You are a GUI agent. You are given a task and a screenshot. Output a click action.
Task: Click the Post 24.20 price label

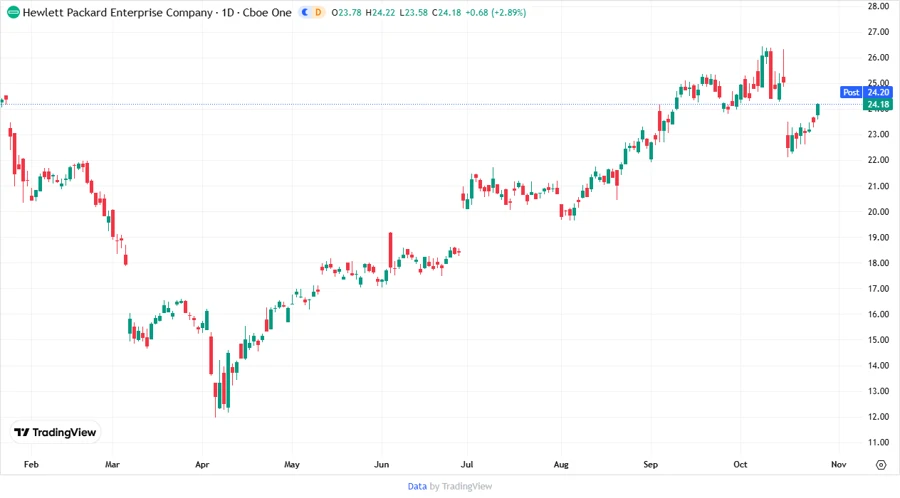tap(866, 92)
